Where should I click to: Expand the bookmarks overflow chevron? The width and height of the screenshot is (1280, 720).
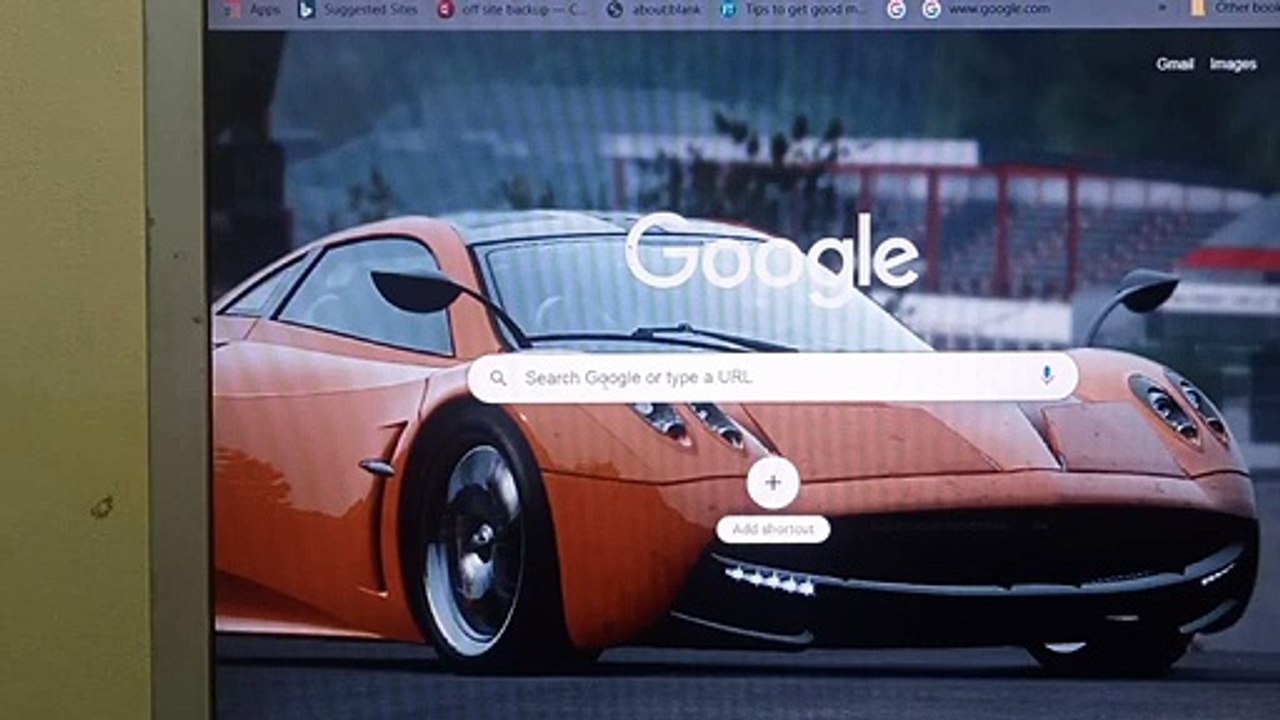[x=1162, y=8]
